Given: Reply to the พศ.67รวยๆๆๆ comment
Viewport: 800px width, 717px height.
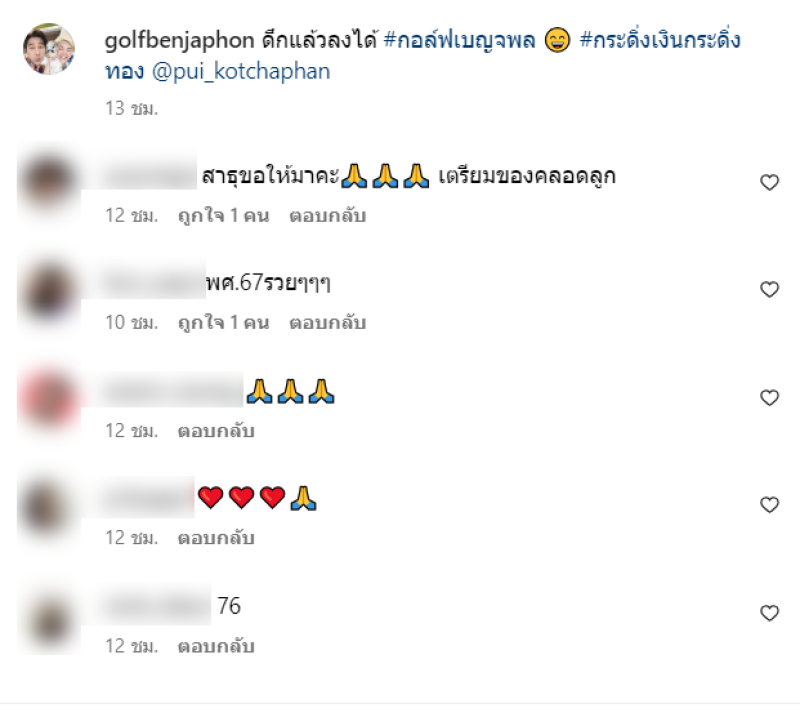Looking at the screenshot, I should point(328,323).
